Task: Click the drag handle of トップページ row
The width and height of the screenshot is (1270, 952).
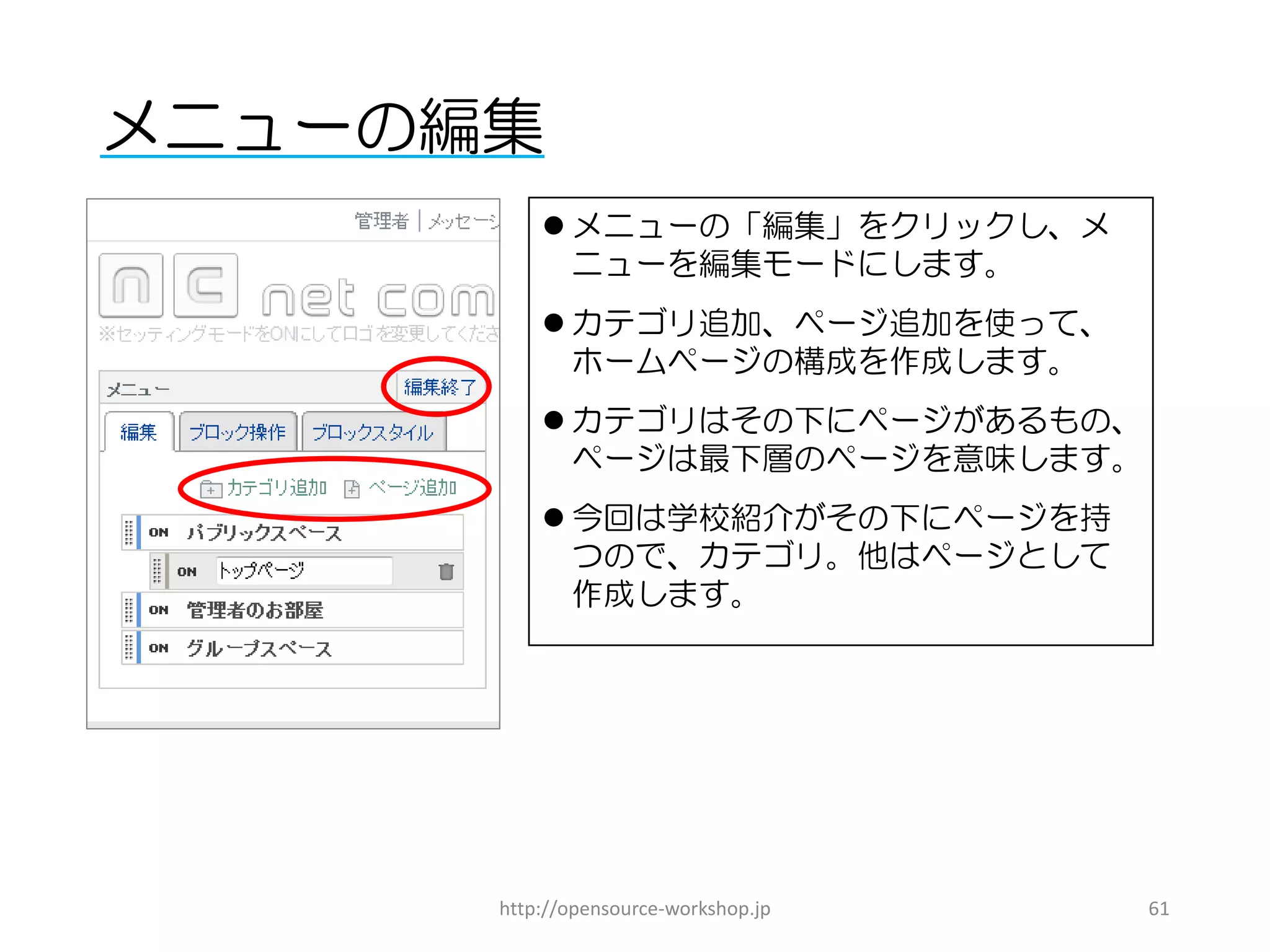Action: pos(157,571)
